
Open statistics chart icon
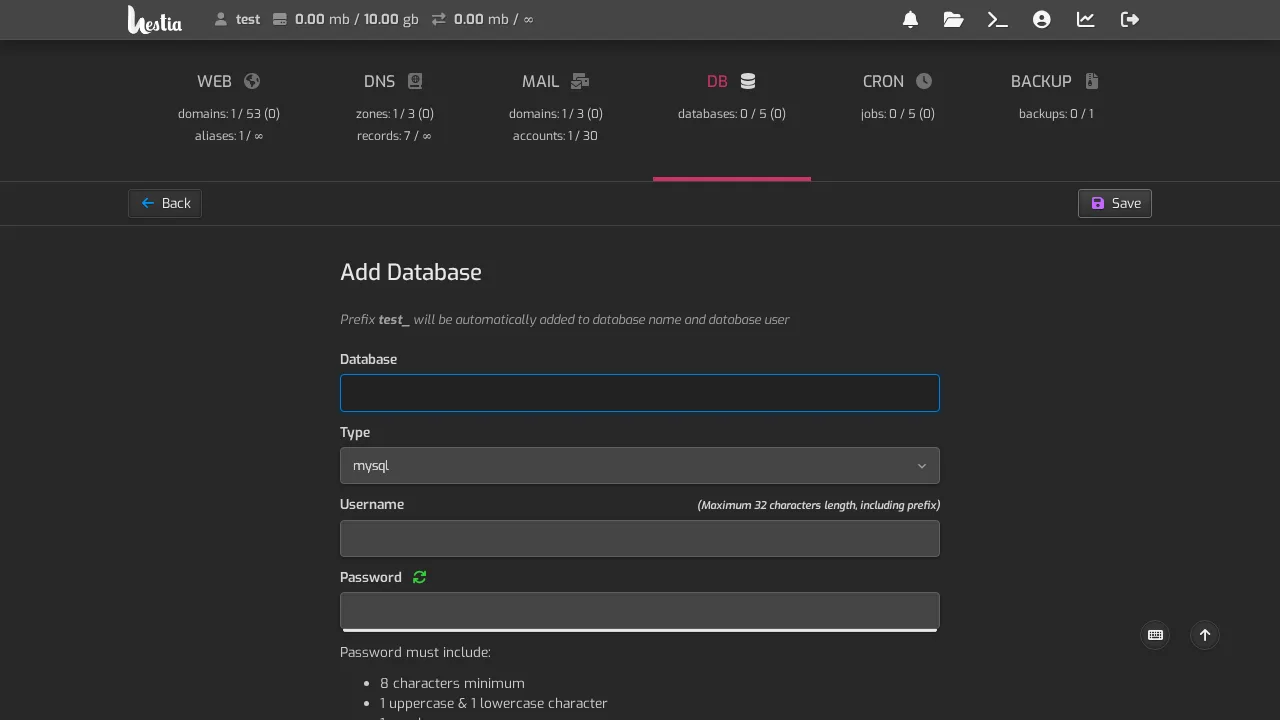(x=1086, y=19)
